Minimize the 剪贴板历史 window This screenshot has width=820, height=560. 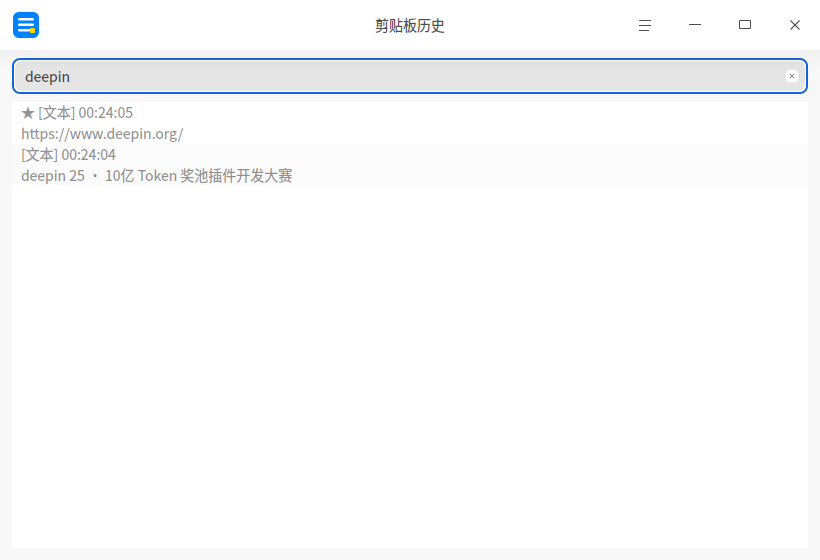(694, 25)
